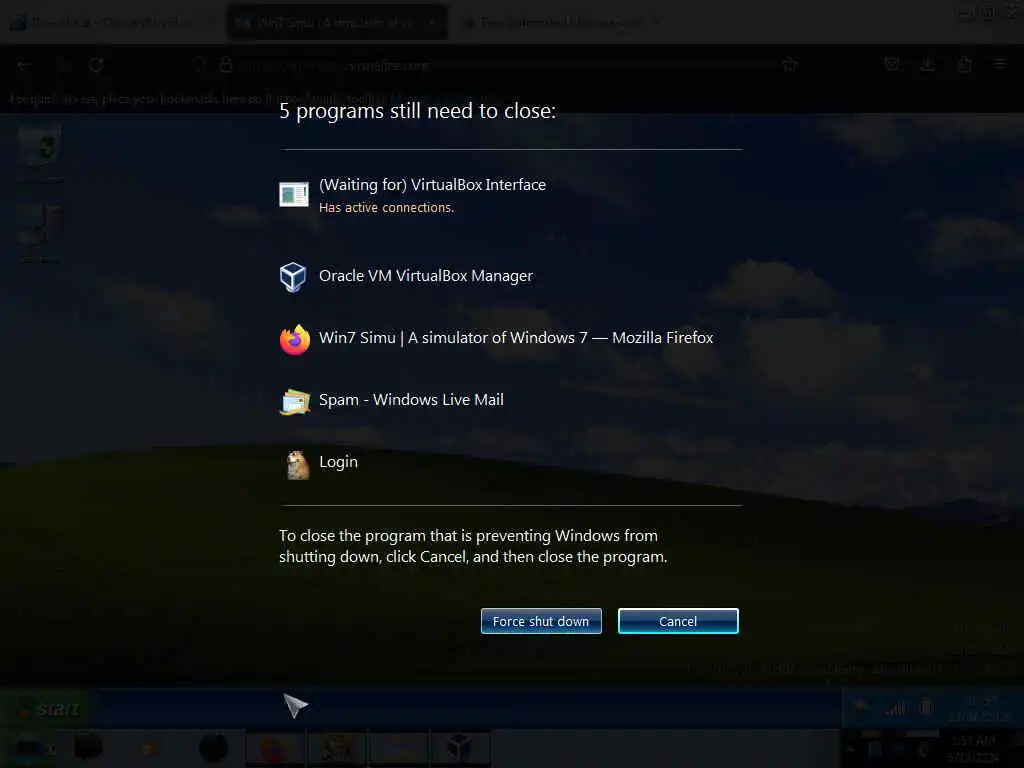
Task: Select 'Win7 Simu | A simulator of Windows 7' entry
Action: click(516, 338)
